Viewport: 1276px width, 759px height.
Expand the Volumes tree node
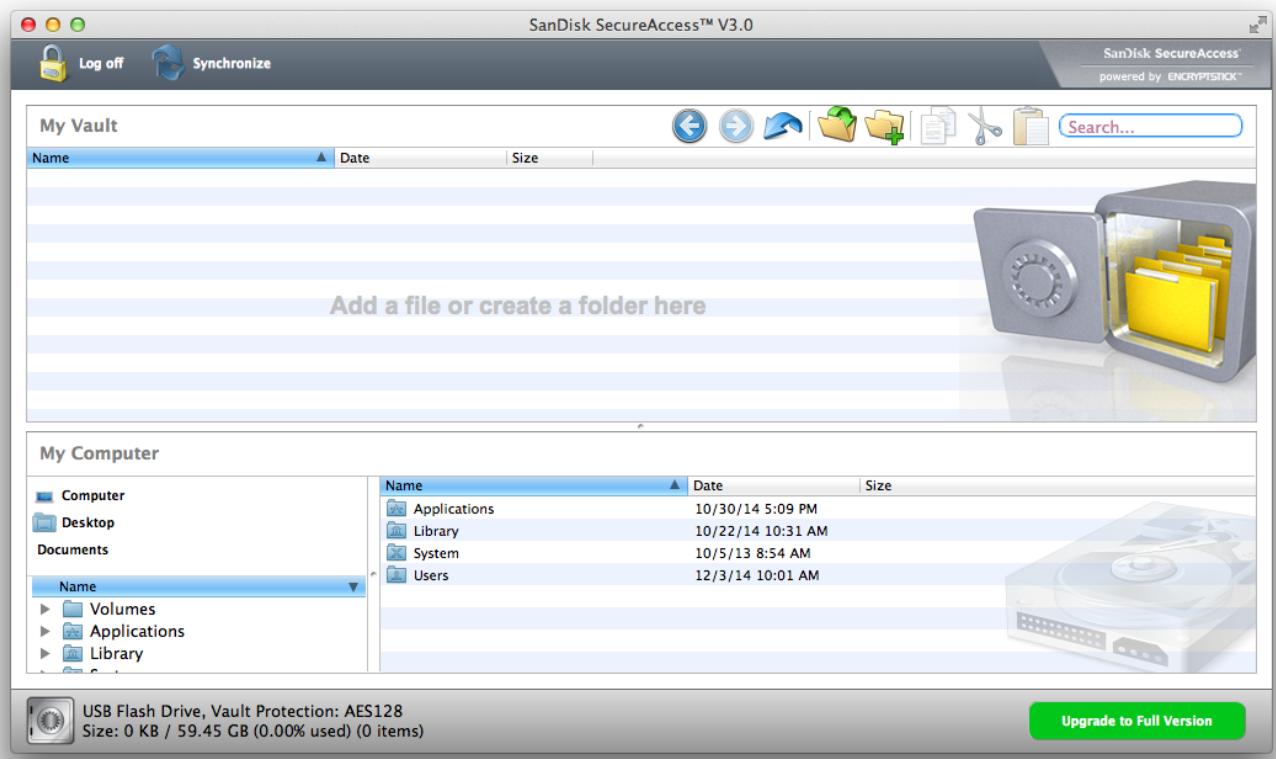tap(44, 609)
